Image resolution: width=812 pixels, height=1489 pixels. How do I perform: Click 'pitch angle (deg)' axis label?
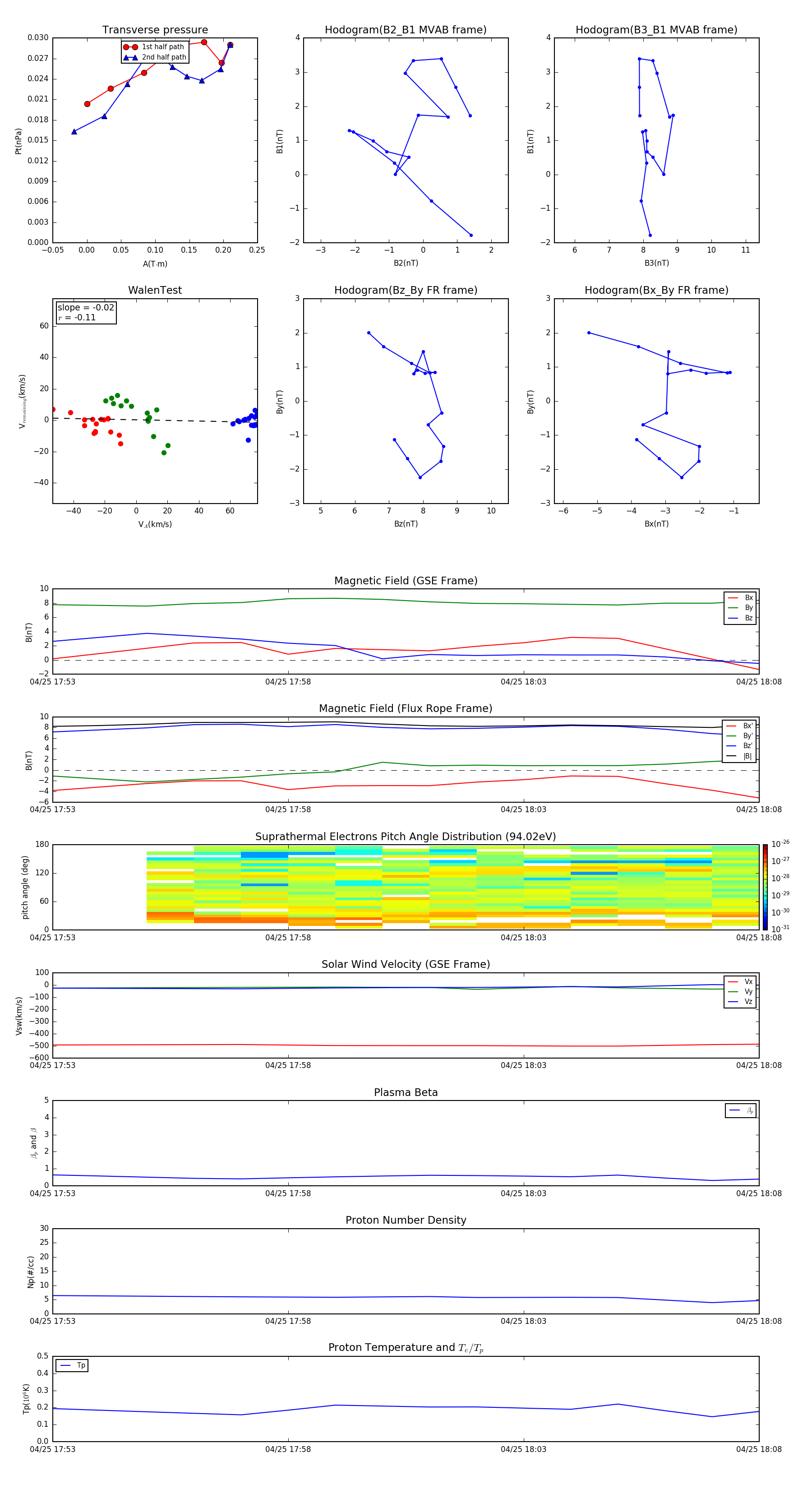pos(25,887)
